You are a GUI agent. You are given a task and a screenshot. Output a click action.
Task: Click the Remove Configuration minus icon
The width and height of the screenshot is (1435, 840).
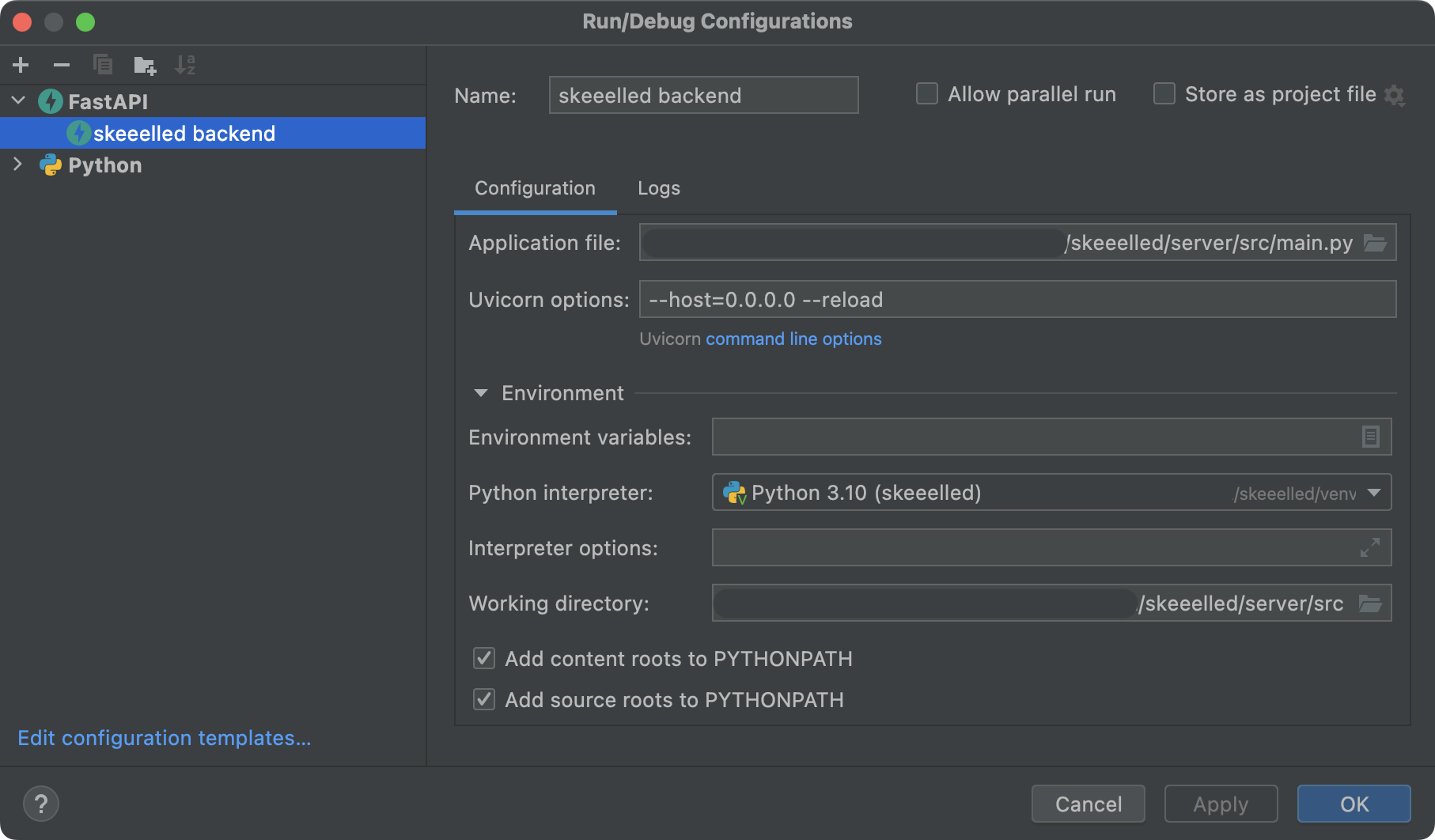(x=62, y=65)
